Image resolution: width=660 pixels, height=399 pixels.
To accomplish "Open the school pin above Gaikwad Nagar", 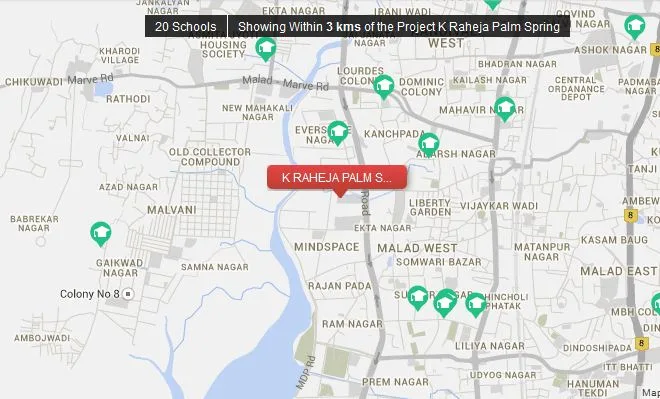I will [x=101, y=234].
